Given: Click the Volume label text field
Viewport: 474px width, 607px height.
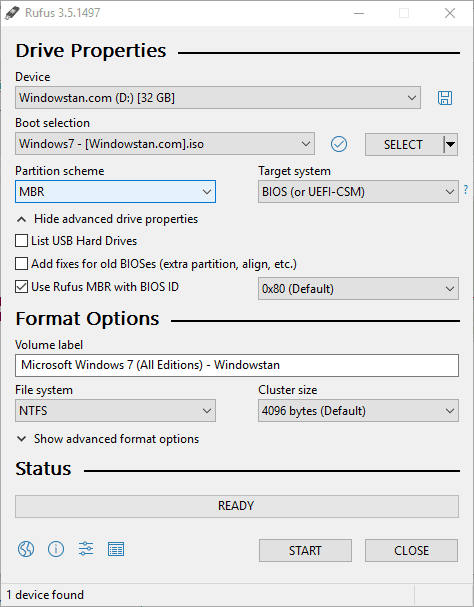Looking at the screenshot, I should pos(237,365).
